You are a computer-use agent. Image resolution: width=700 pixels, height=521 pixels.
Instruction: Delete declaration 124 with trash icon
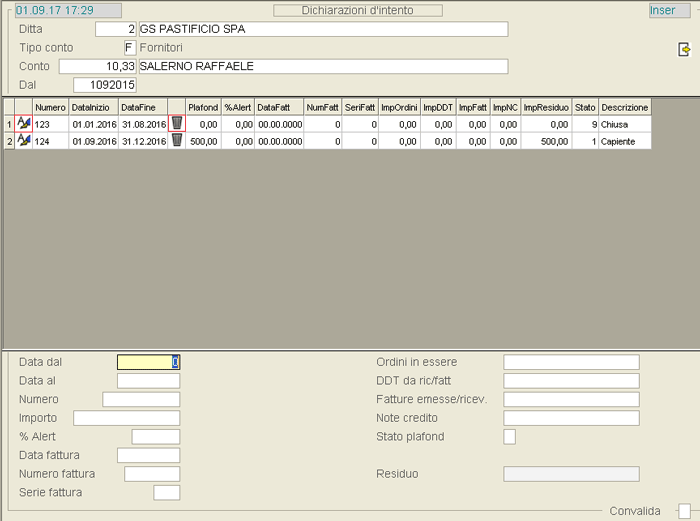pyautogui.click(x=177, y=141)
